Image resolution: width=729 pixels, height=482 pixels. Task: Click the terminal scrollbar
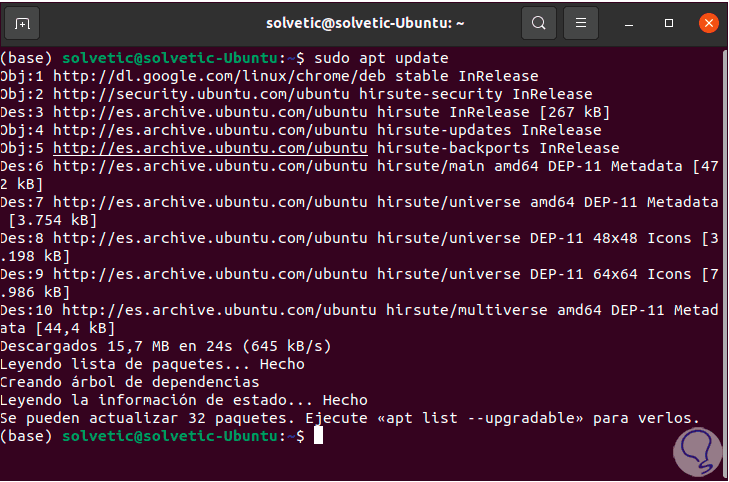click(725, 263)
